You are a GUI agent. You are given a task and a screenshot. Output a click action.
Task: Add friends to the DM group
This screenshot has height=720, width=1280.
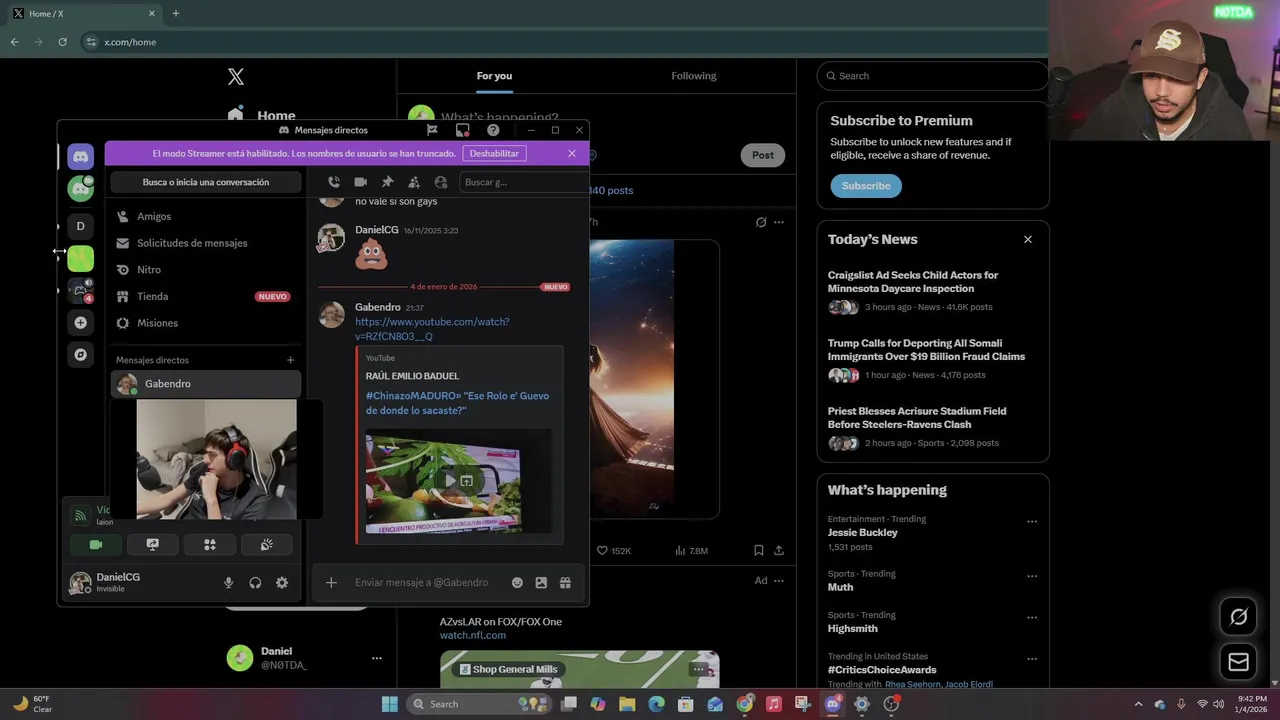point(414,182)
